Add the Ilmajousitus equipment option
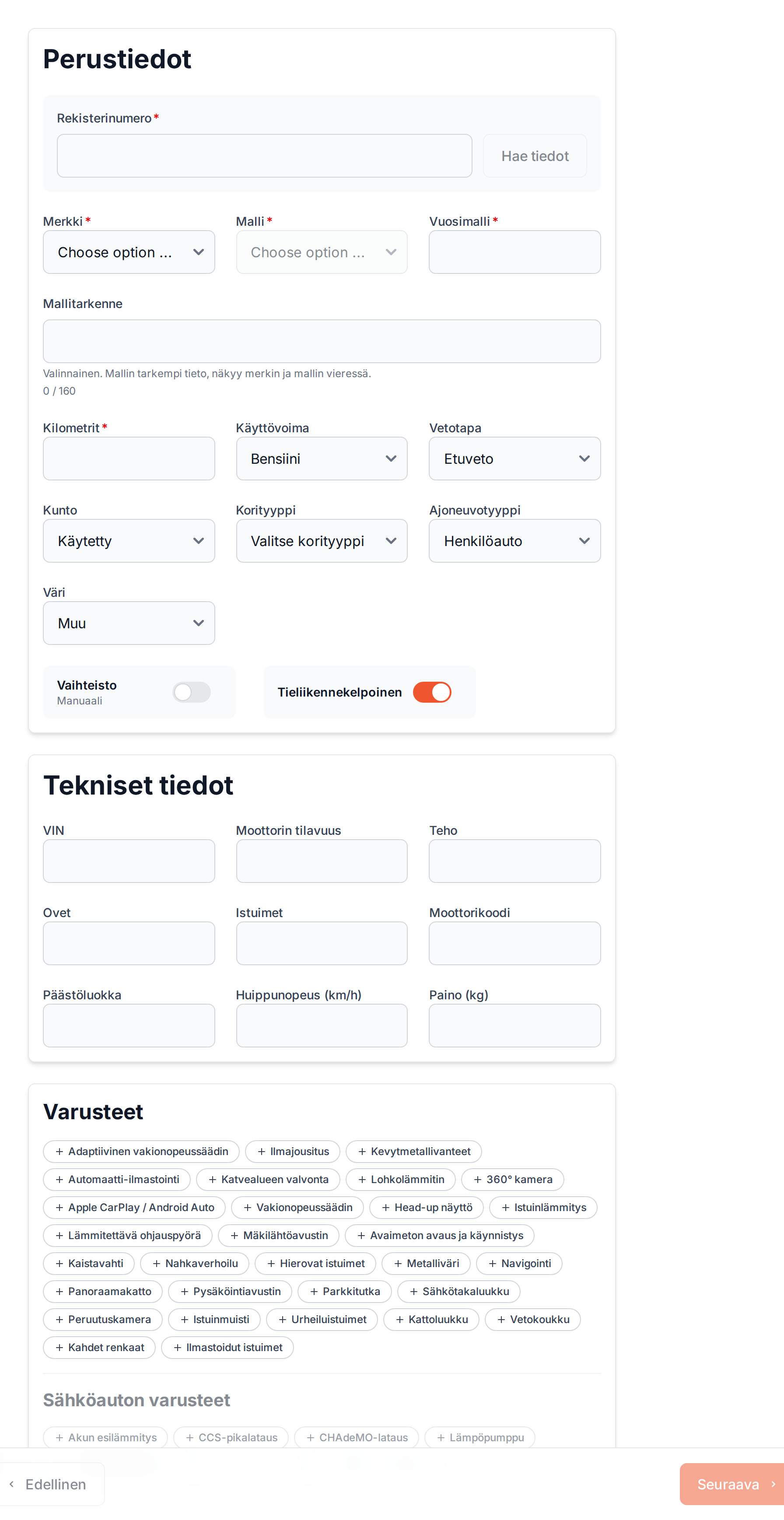The width and height of the screenshot is (784, 1520). click(x=293, y=1151)
